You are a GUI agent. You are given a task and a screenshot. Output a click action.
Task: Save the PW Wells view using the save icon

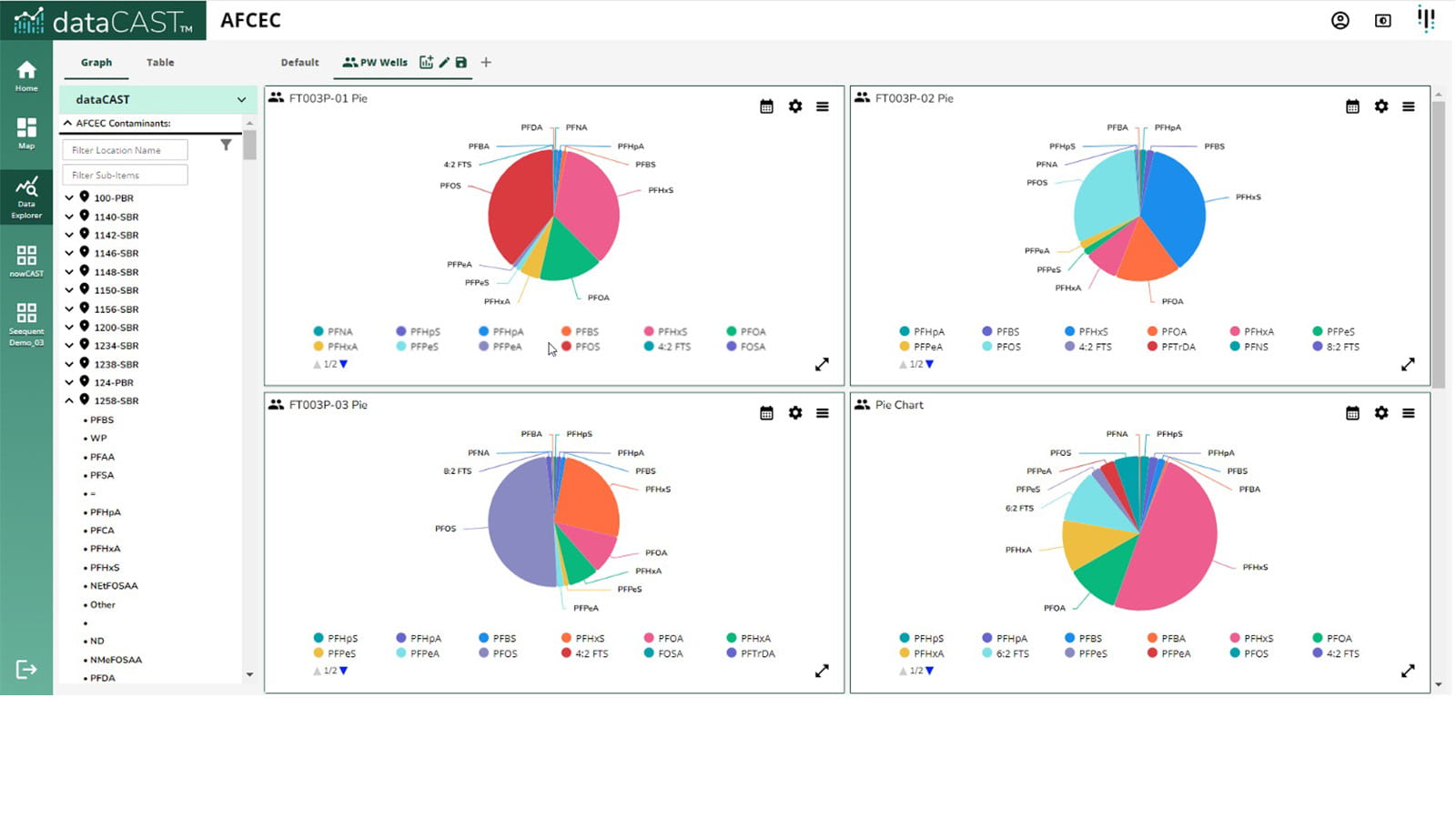tap(461, 62)
